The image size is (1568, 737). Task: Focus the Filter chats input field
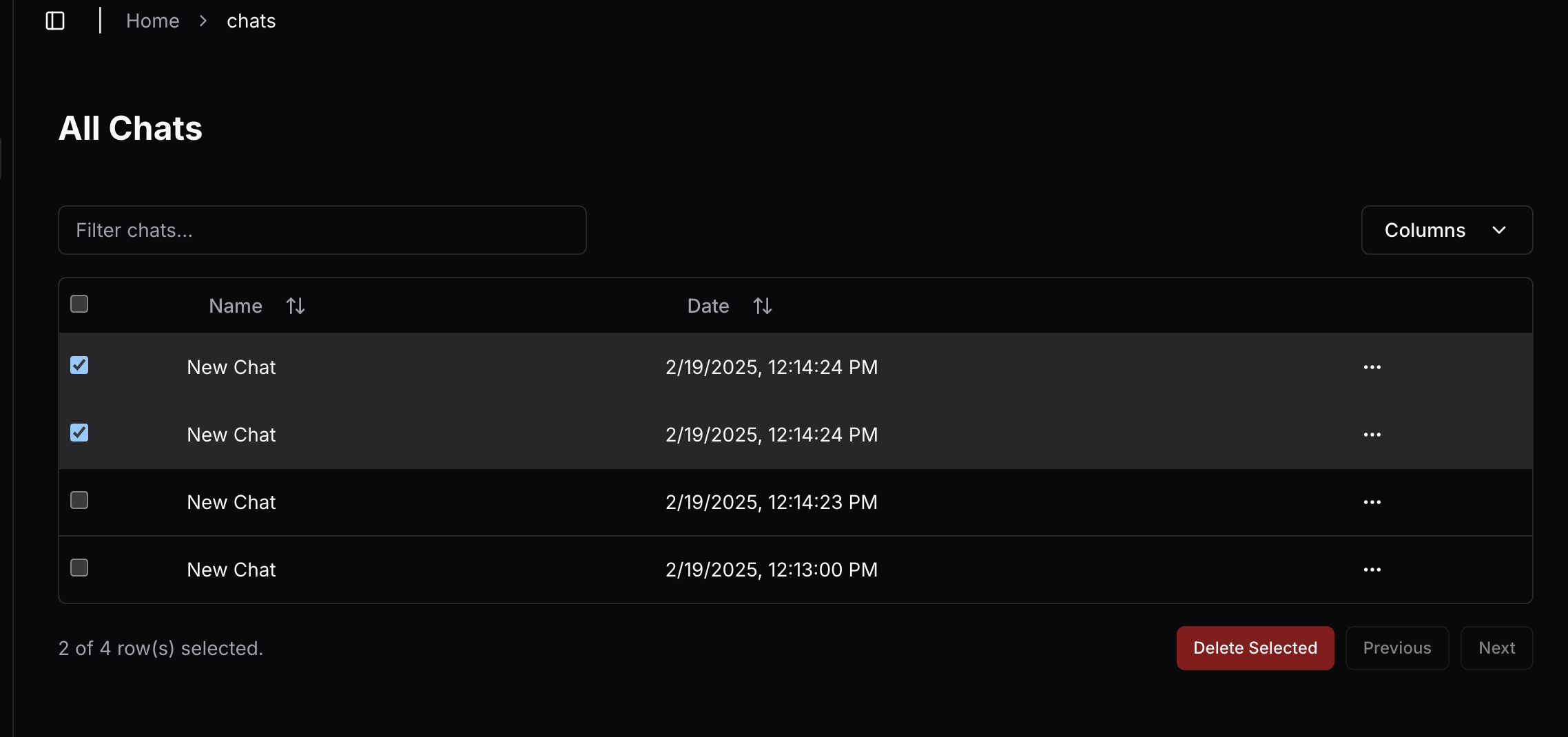coord(322,230)
